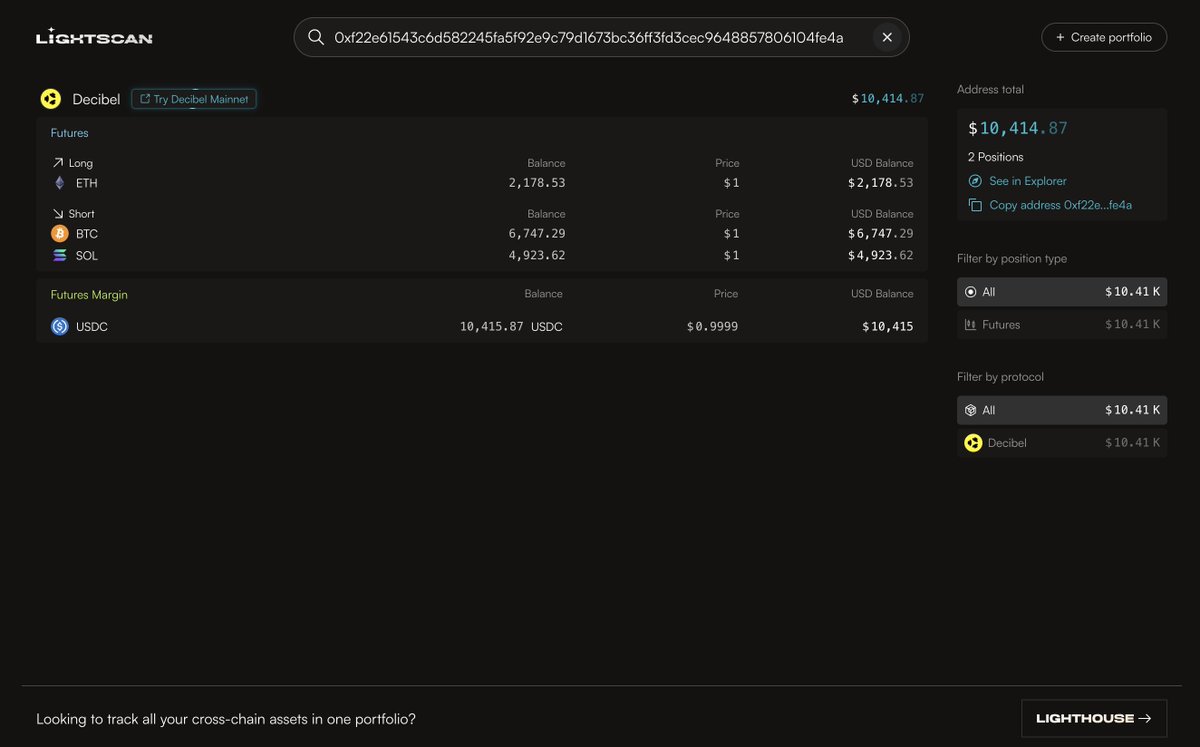Filter by Futures position type
This screenshot has width=1200, height=747.
pos(1062,324)
